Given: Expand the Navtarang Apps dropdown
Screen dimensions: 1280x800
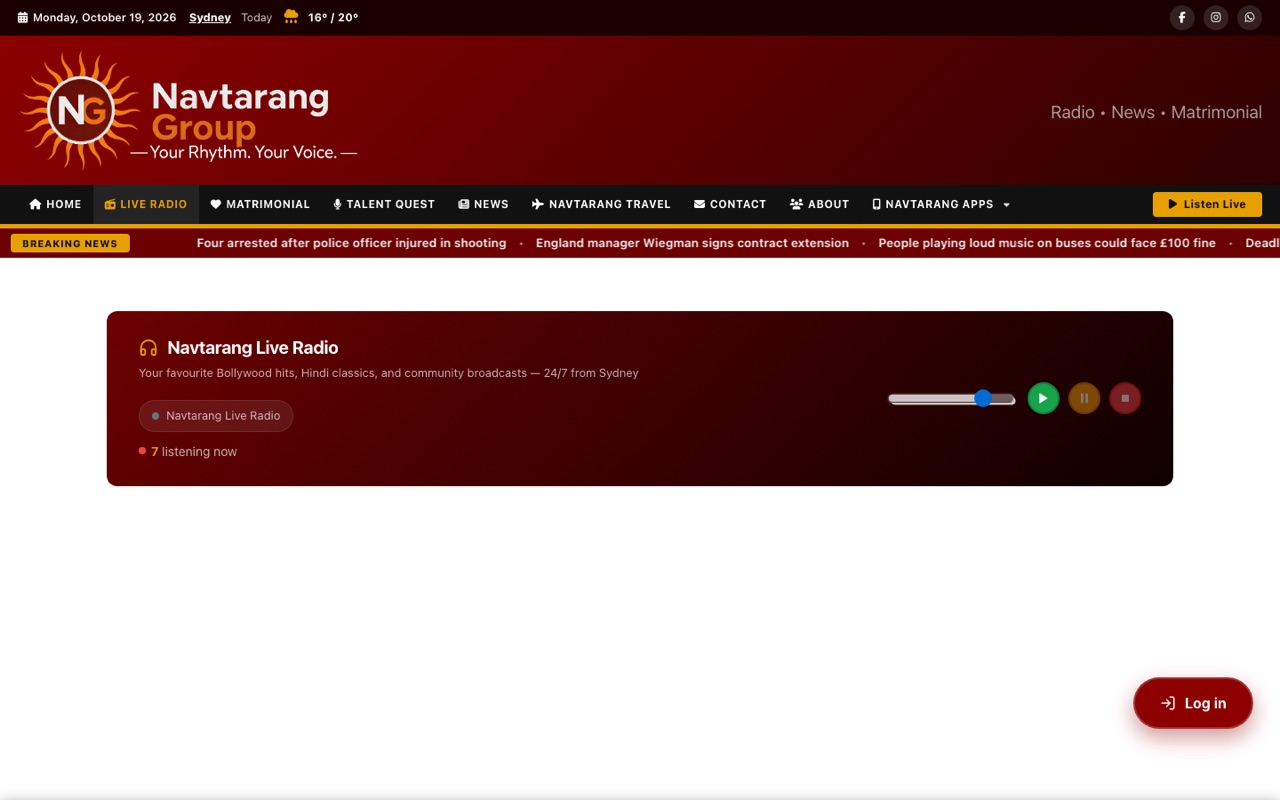Looking at the screenshot, I should point(941,204).
